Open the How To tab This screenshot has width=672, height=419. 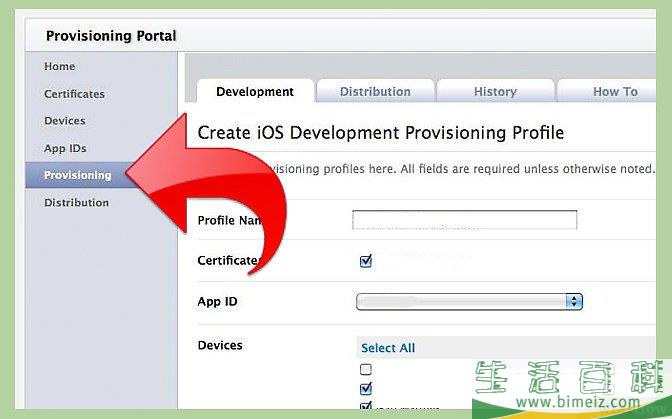tap(613, 91)
